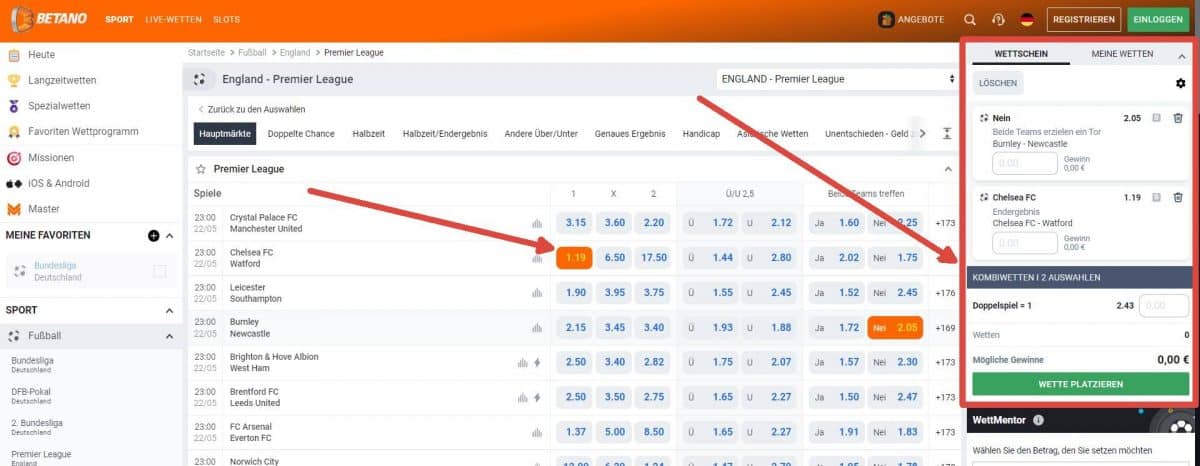Open the support headset icon in header
This screenshot has width=1200, height=466.
(997, 19)
